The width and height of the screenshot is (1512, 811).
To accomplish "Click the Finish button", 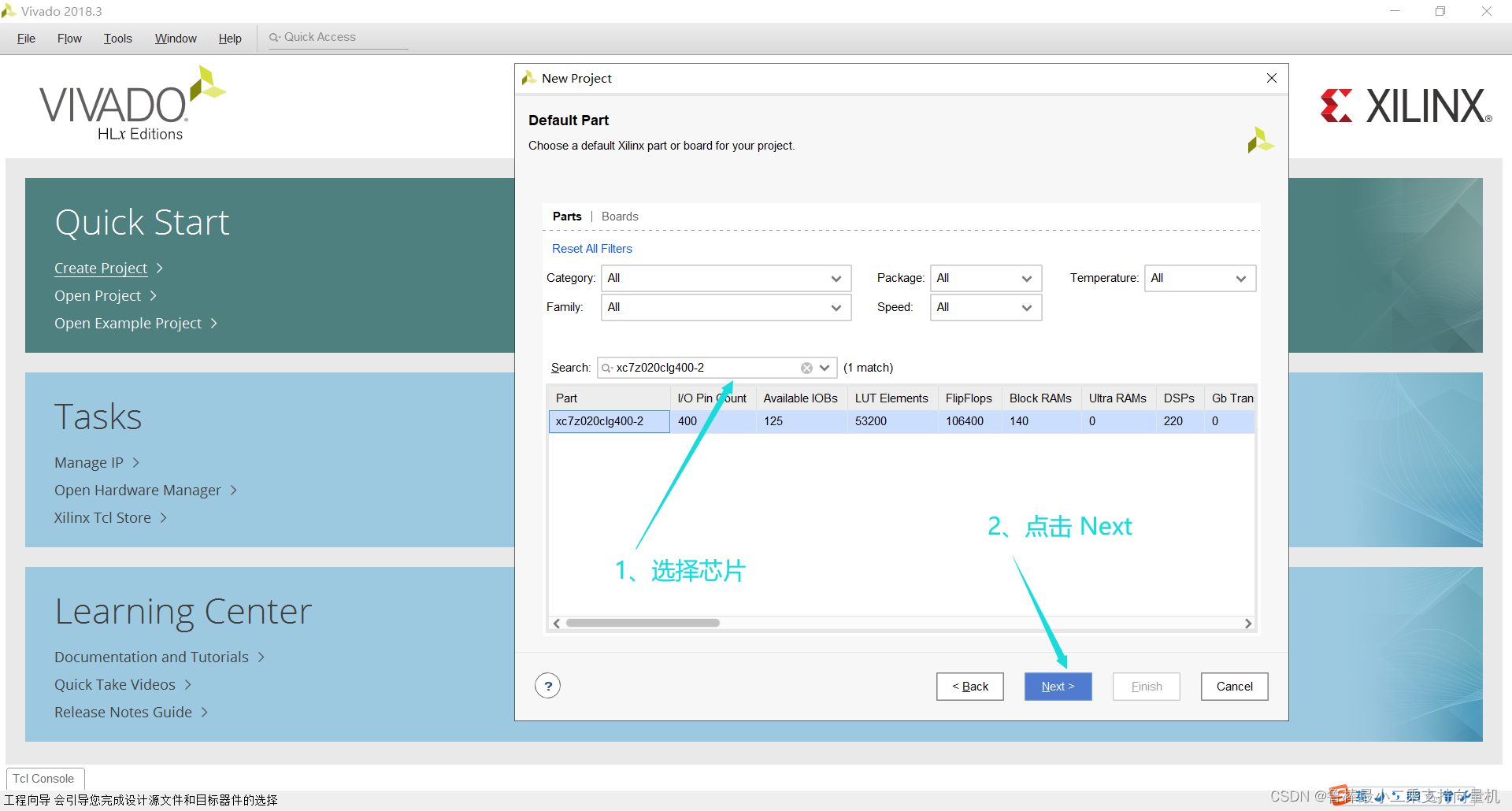I will [1146, 687].
